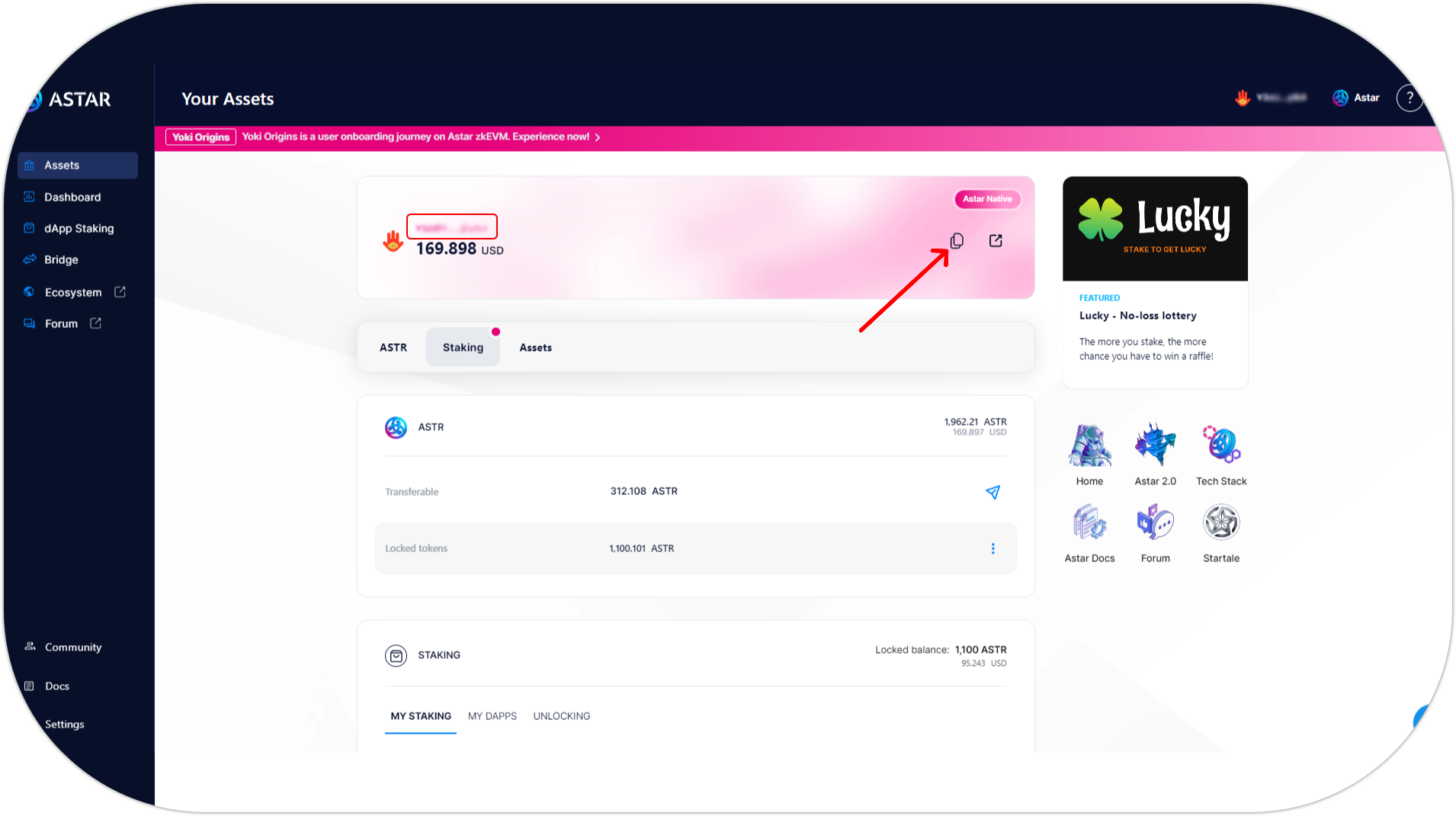The height and width of the screenshot is (816, 1456).
Task: Expand the Yoki Origins banner arrow
Action: [598, 137]
